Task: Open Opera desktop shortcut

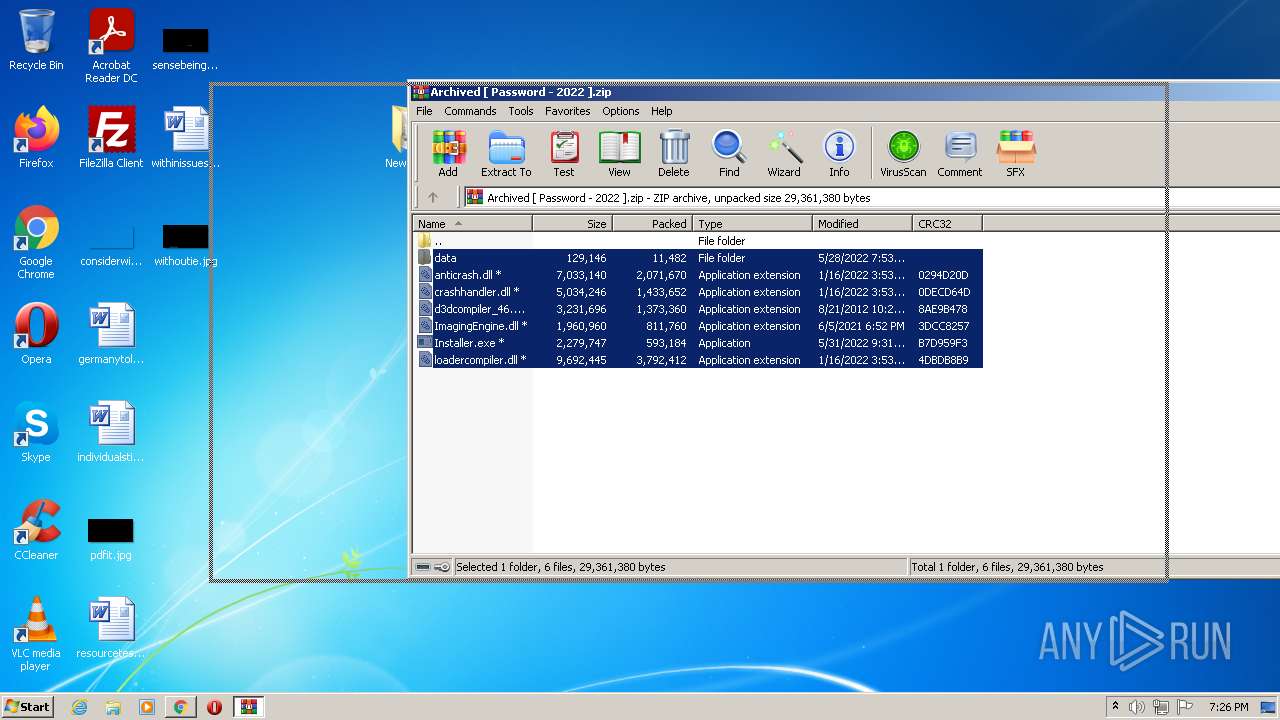Action: 36,334
